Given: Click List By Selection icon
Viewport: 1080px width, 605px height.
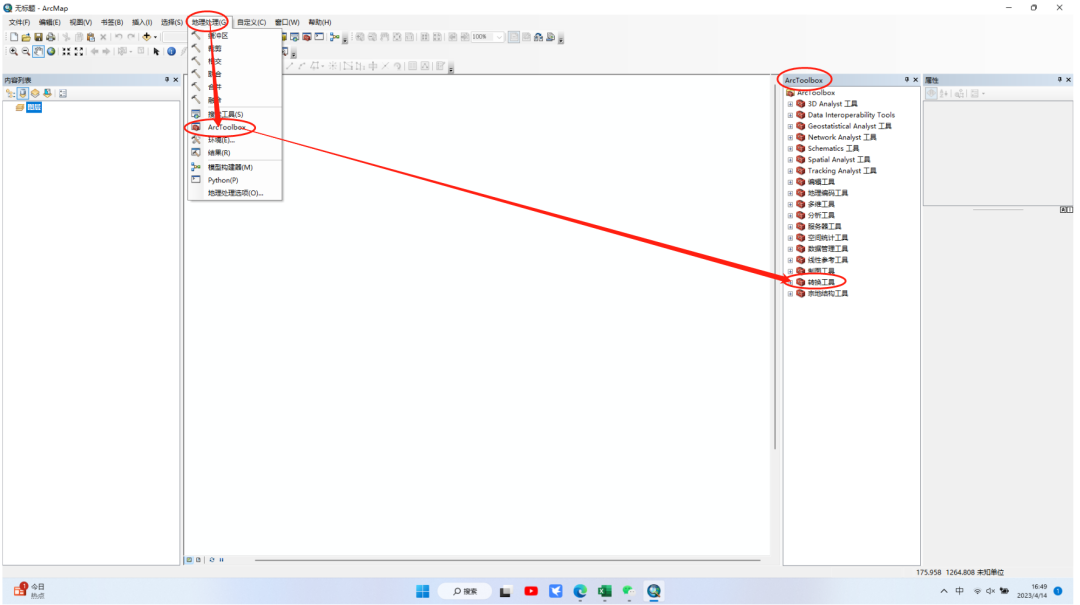Looking at the screenshot, I should [48, 93].
